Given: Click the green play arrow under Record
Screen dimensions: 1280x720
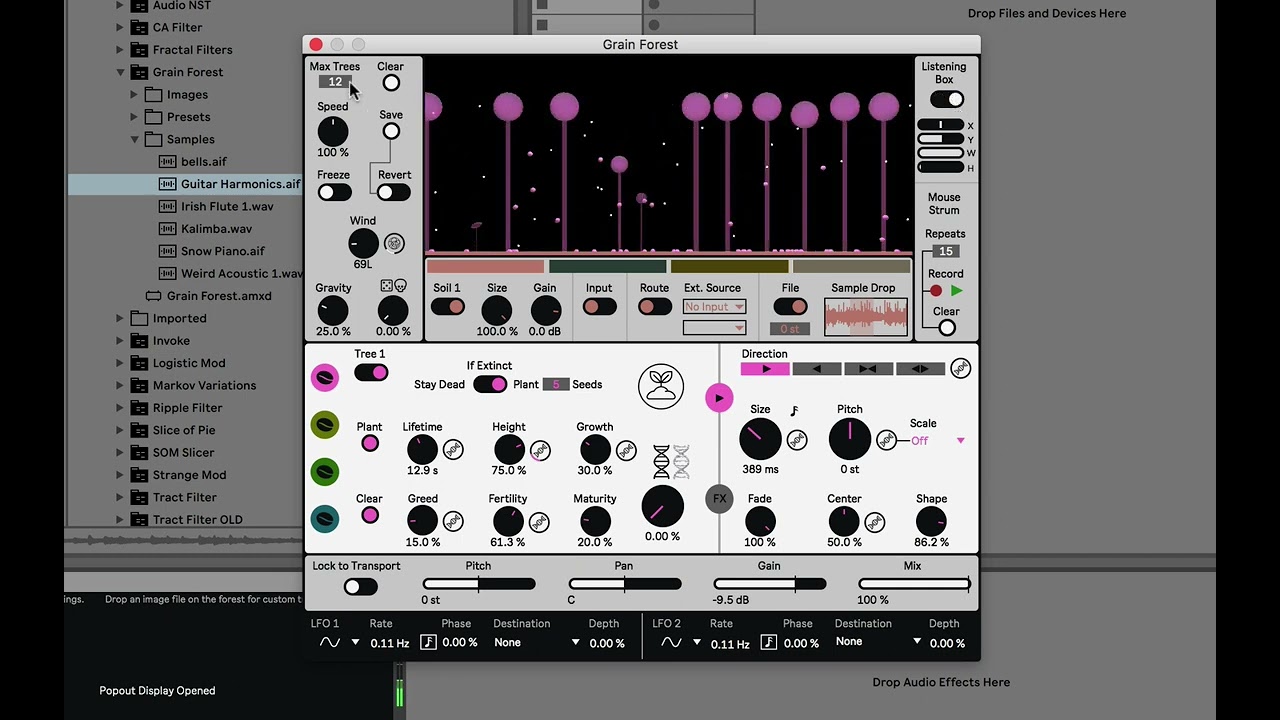Looking at the screenshot, I should pos(956,291).
